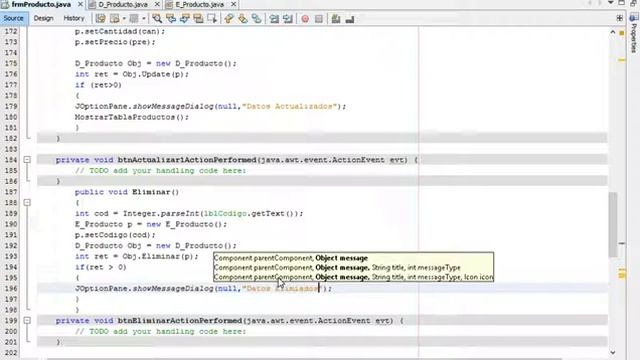Collapse the btnEliminarActionPerformed method fold

point(27,320)
